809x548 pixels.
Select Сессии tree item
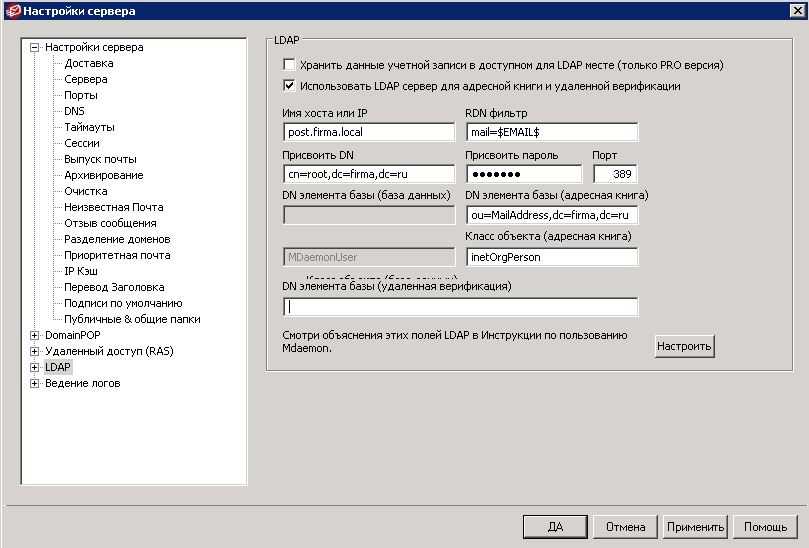(x=82, y=143)
